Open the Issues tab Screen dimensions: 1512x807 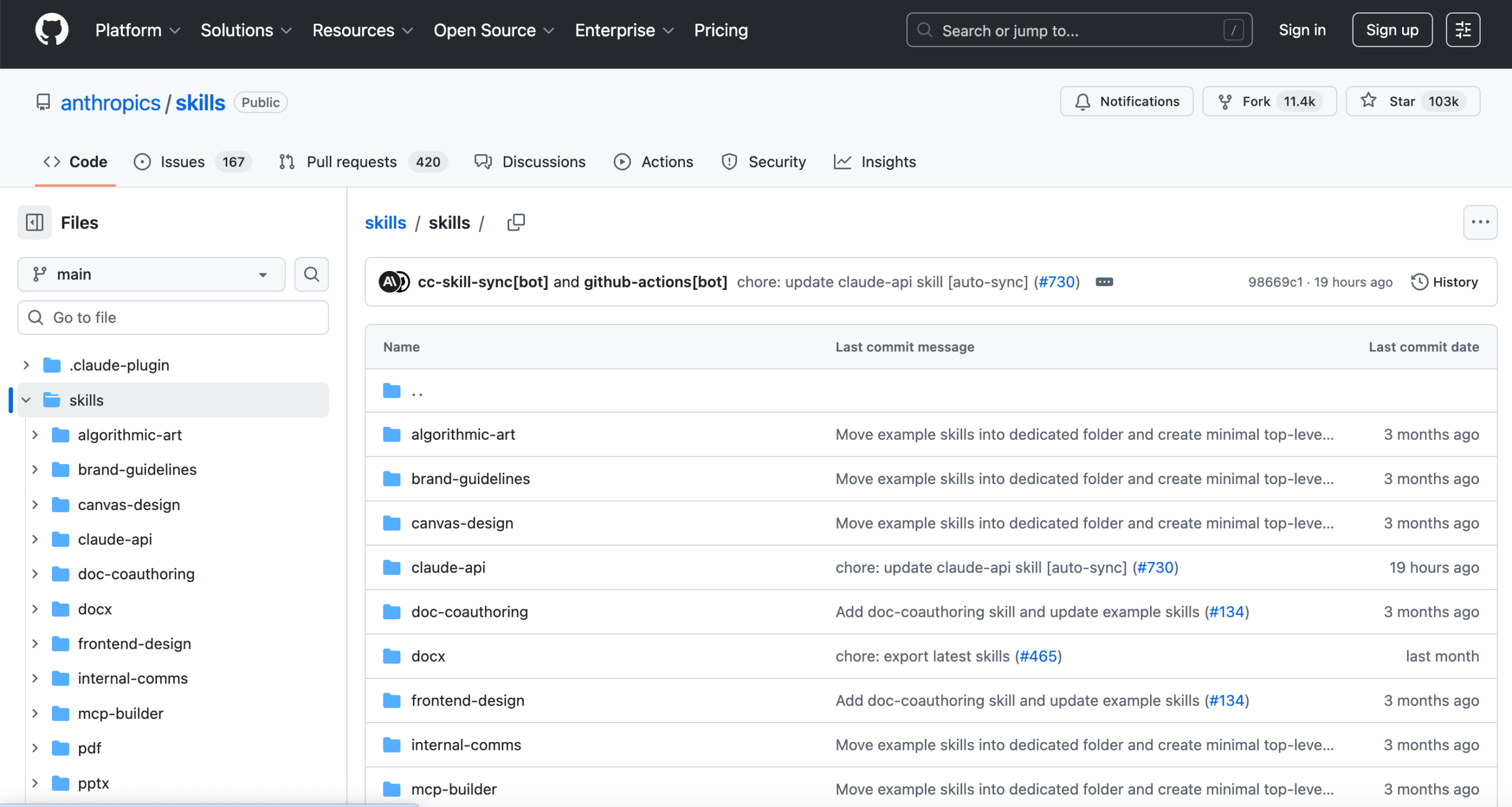pyautogui.click(x=182, y=162)
